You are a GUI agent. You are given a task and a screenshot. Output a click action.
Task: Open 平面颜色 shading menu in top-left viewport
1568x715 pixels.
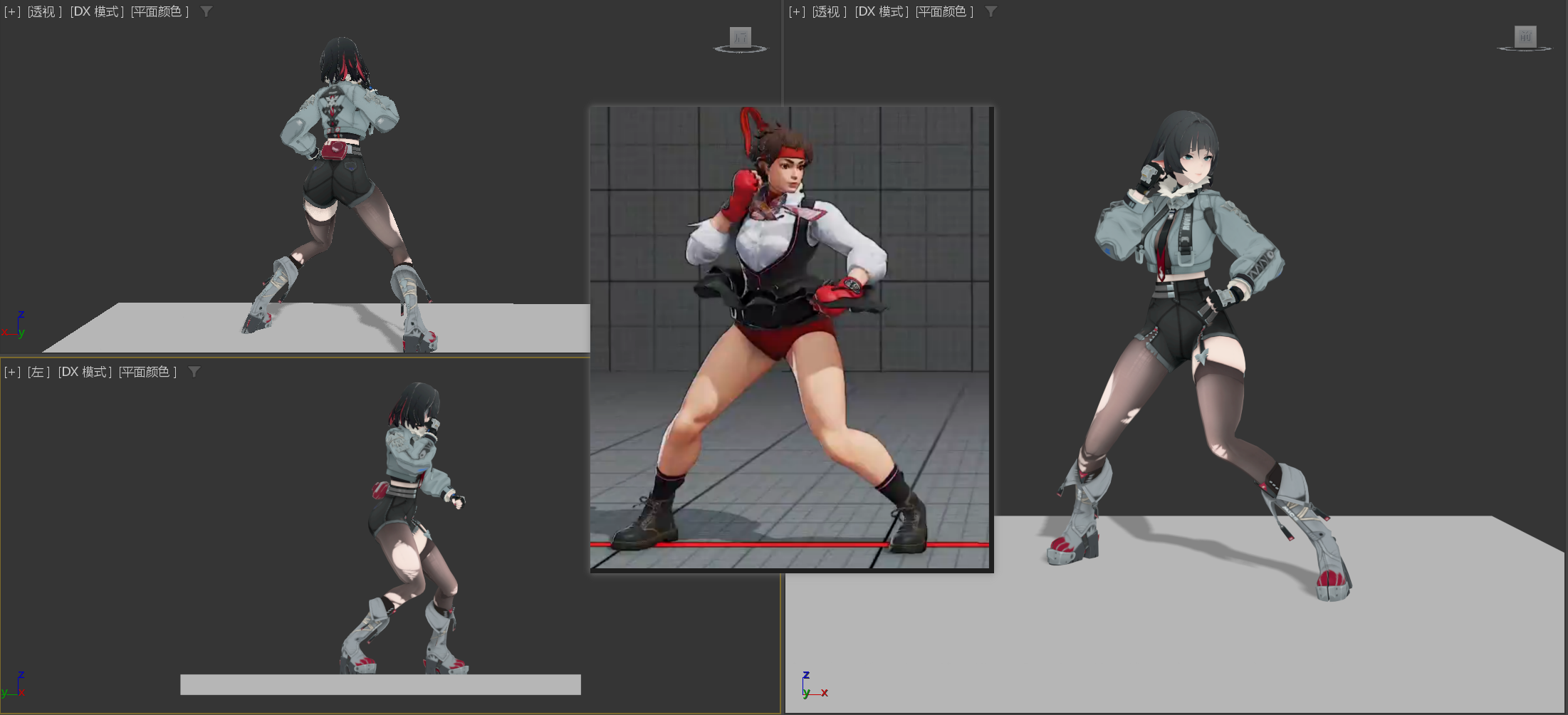[x=160, y=11]
